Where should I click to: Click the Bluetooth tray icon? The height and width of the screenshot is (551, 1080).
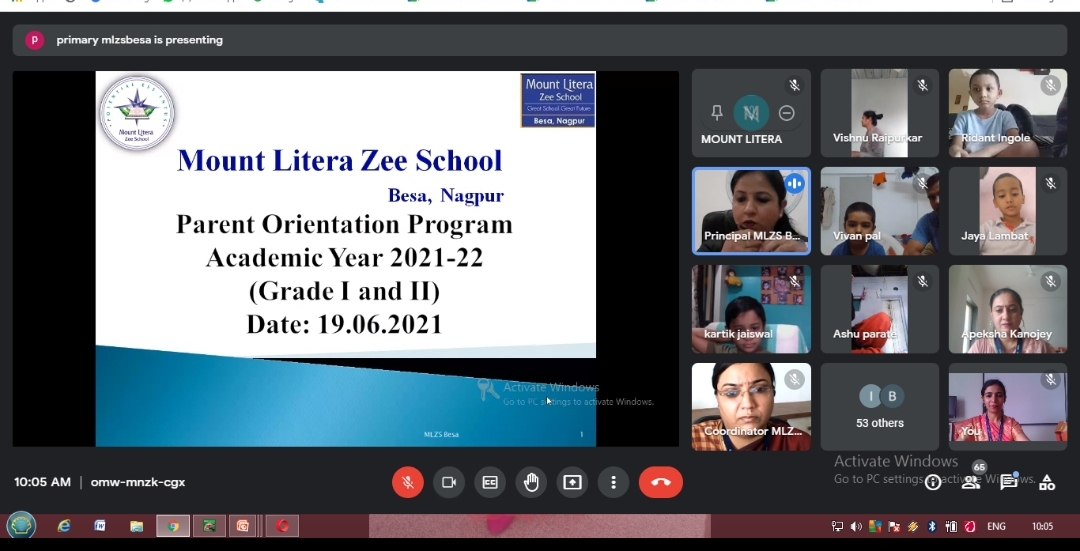coord(932,526)
